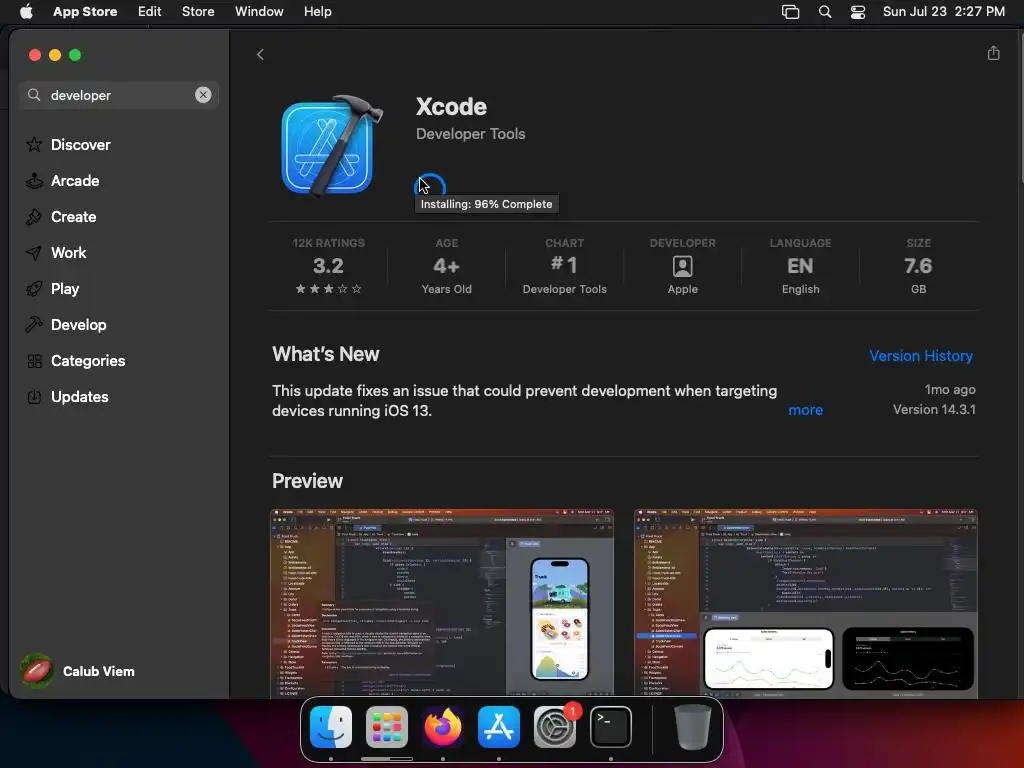Click the Discover sidebar label
The image size is (1024, 768).
80,144
